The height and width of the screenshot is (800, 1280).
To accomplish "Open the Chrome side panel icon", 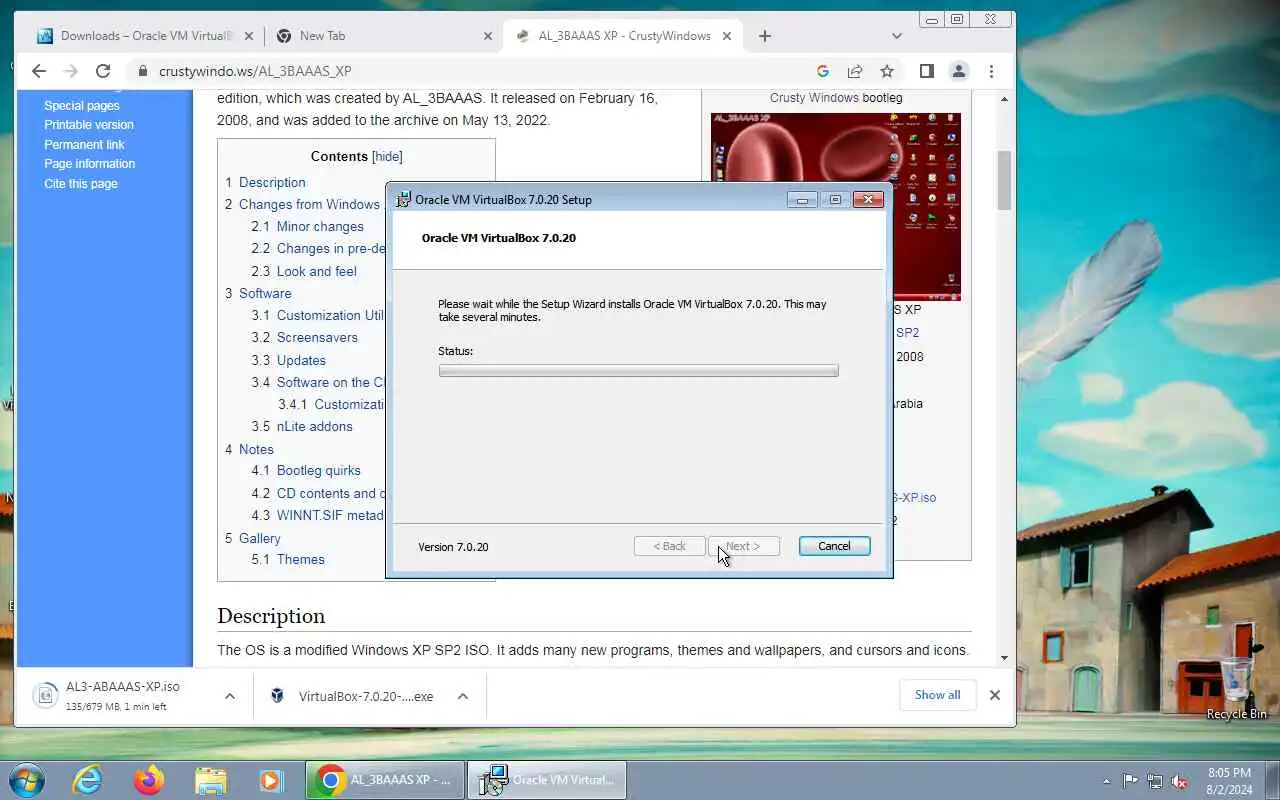I will tap(927, 71).
